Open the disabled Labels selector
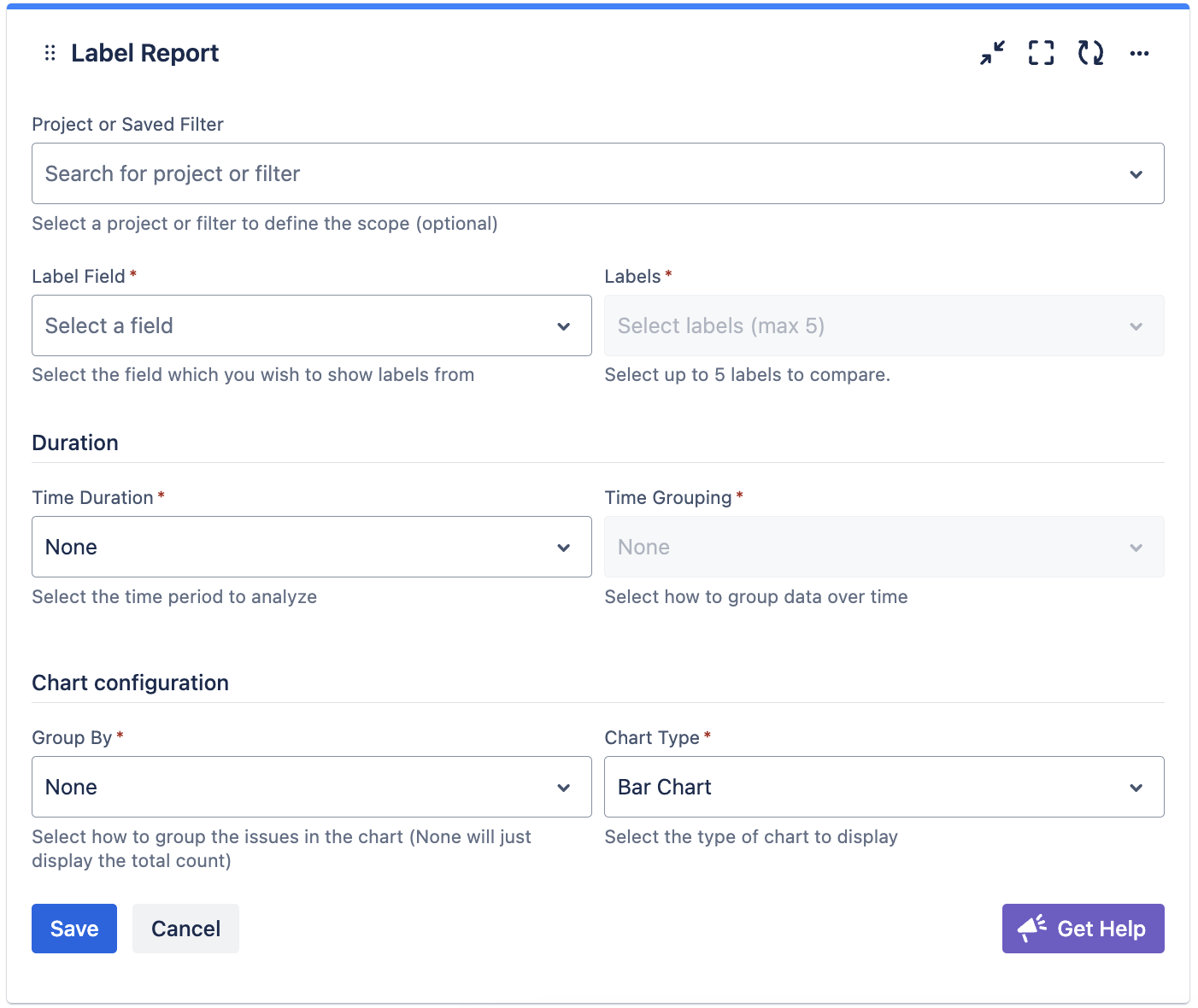1198x1008 pixels. click(884, 325)
